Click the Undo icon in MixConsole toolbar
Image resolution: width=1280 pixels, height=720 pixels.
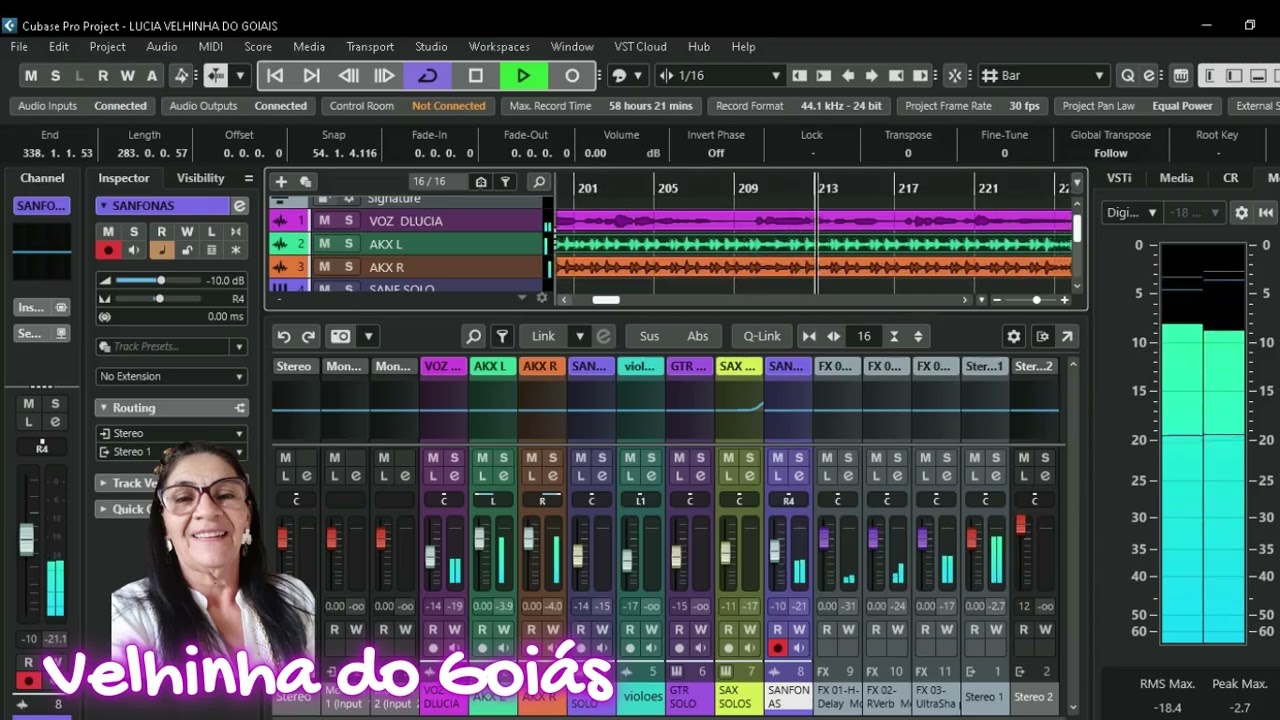click(x=284, y=337)
